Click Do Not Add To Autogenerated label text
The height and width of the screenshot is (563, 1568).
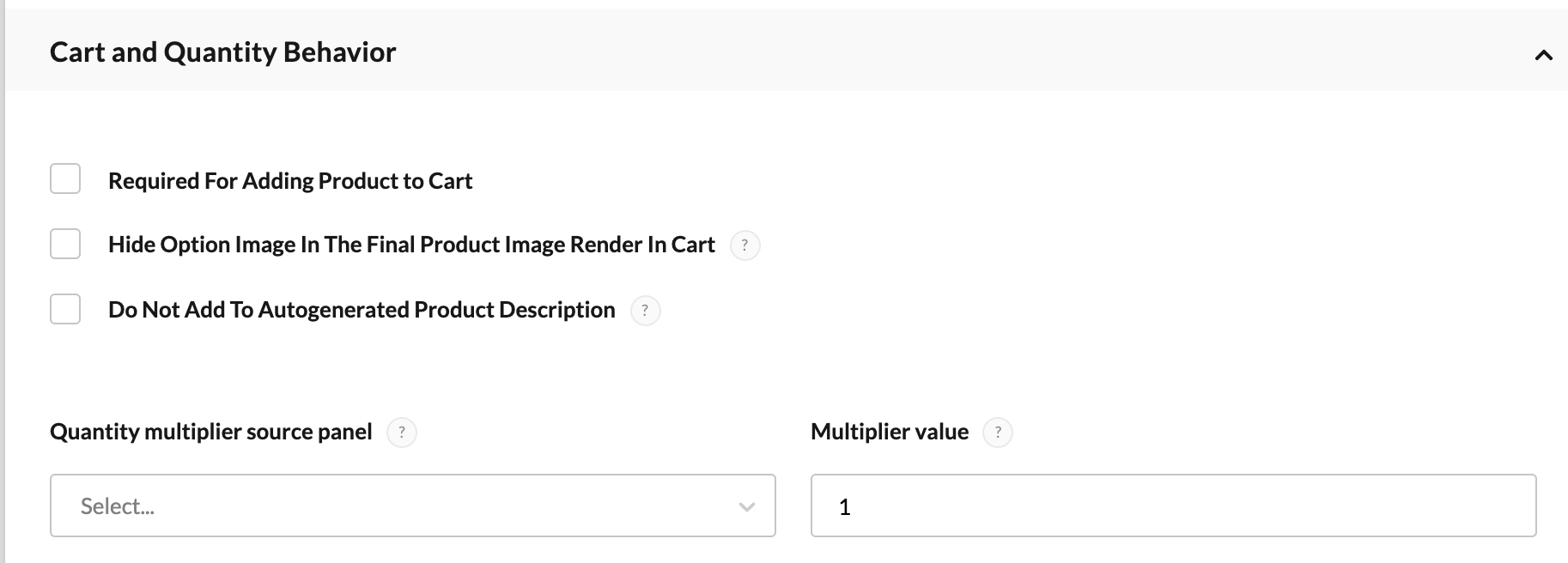click(362, 310)
